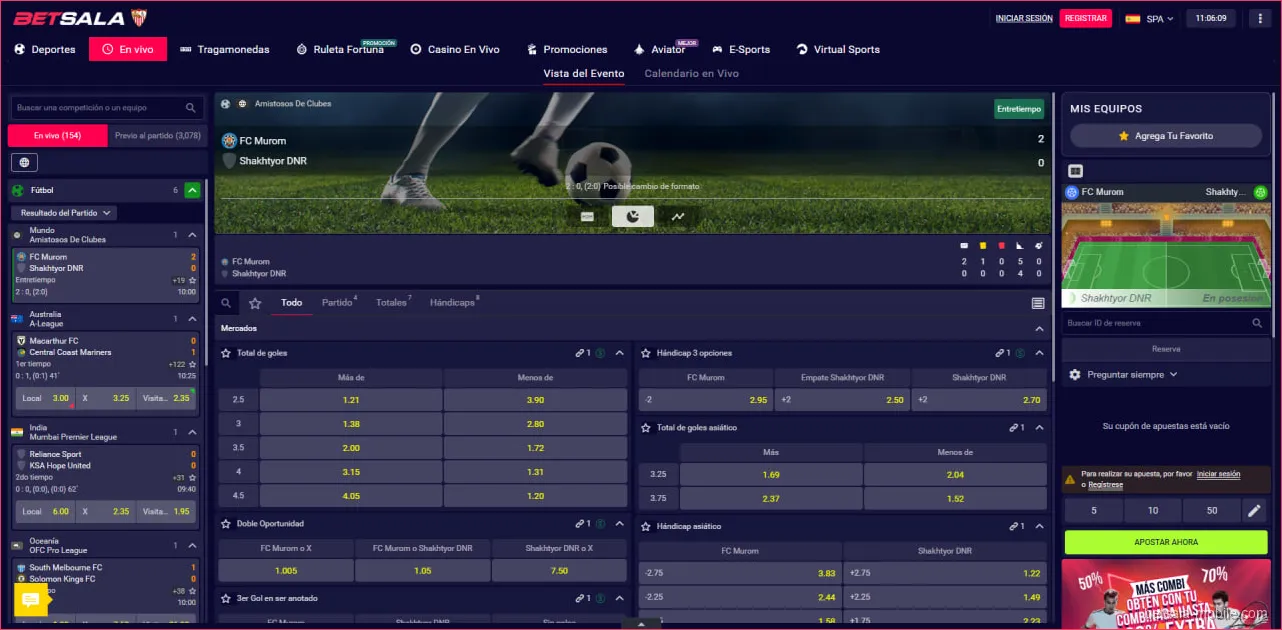This screenshot has width=1282, height=630.
Task: Collapse the Australia A-League group
Action: coord(193,319)
